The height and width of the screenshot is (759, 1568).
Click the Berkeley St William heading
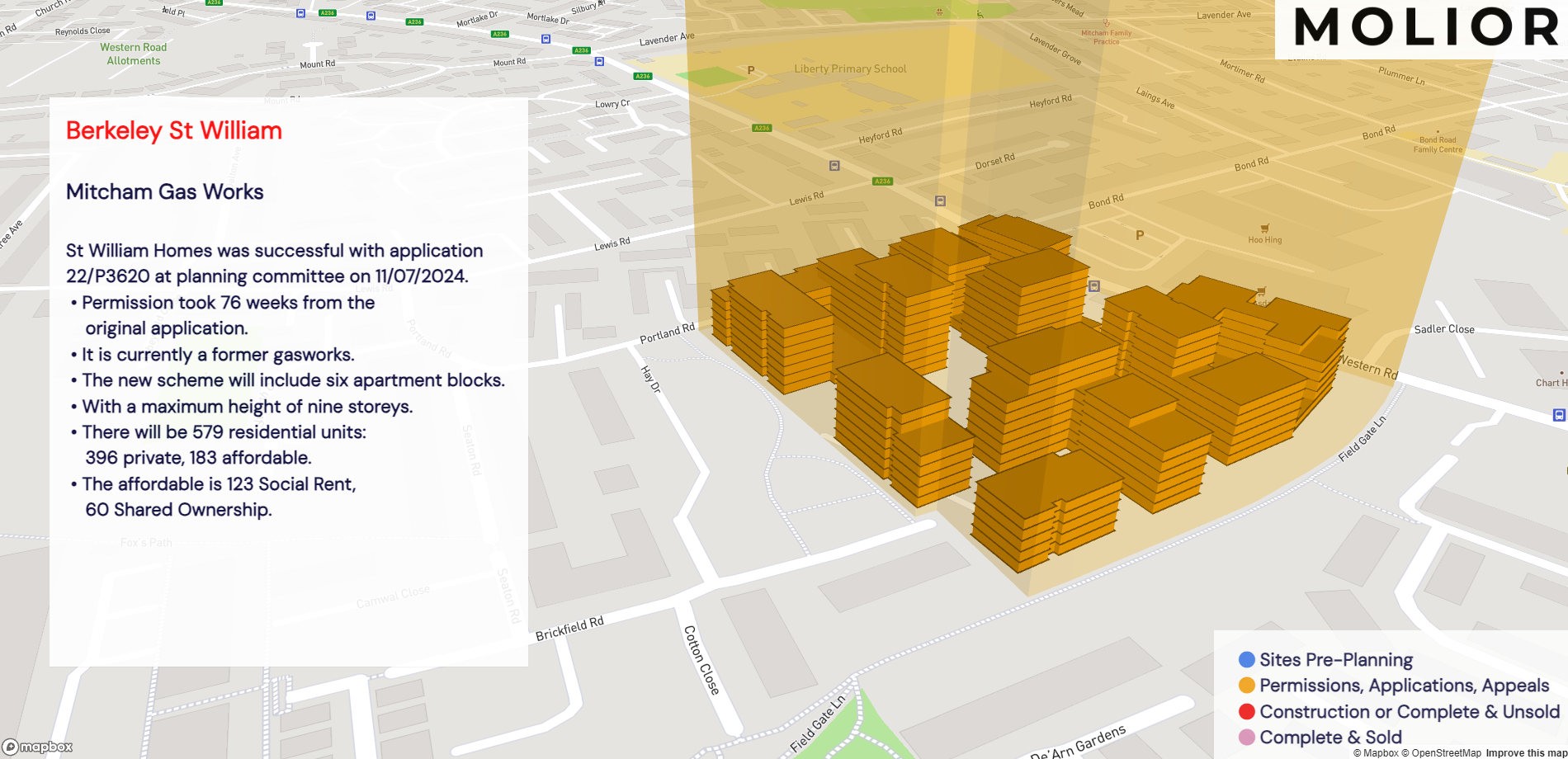pos(174,130)
